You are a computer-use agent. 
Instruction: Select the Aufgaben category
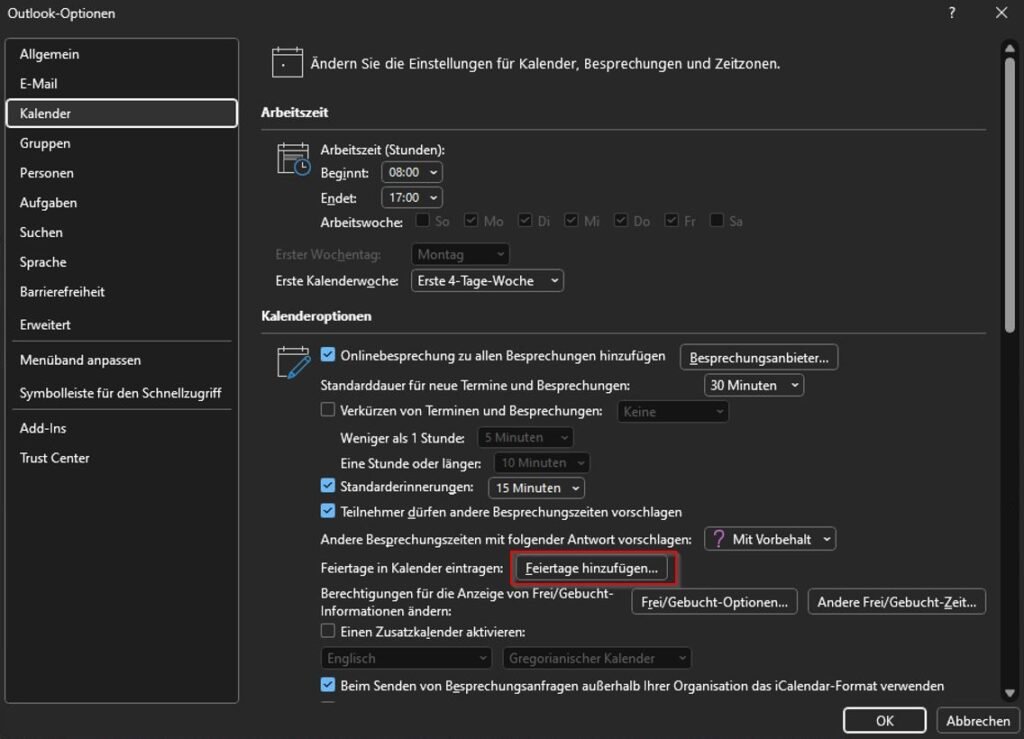tap(121, 202)
